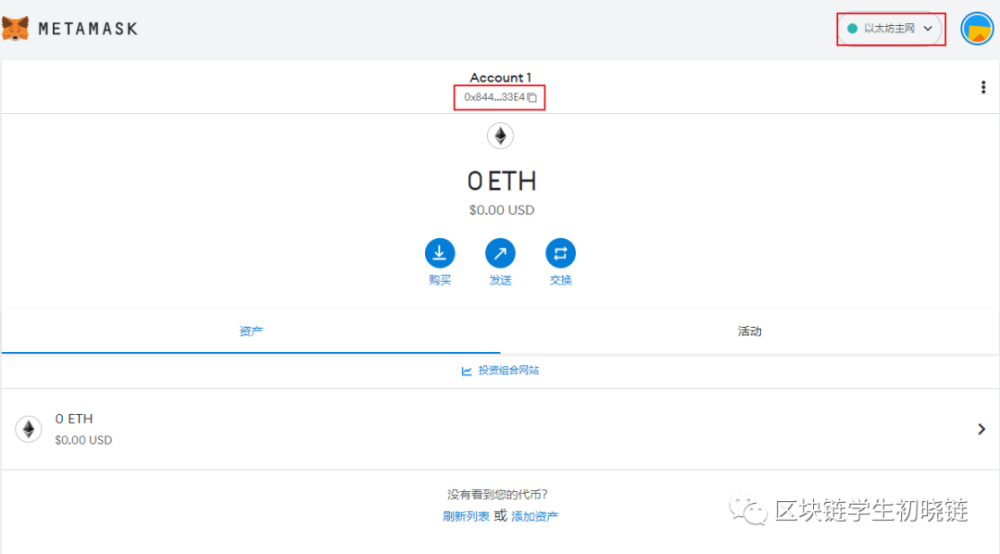This screenshot has height=554, width=1000.
Task: Click the Ethereum logo above the balance
Action: [x=501, y=136]
